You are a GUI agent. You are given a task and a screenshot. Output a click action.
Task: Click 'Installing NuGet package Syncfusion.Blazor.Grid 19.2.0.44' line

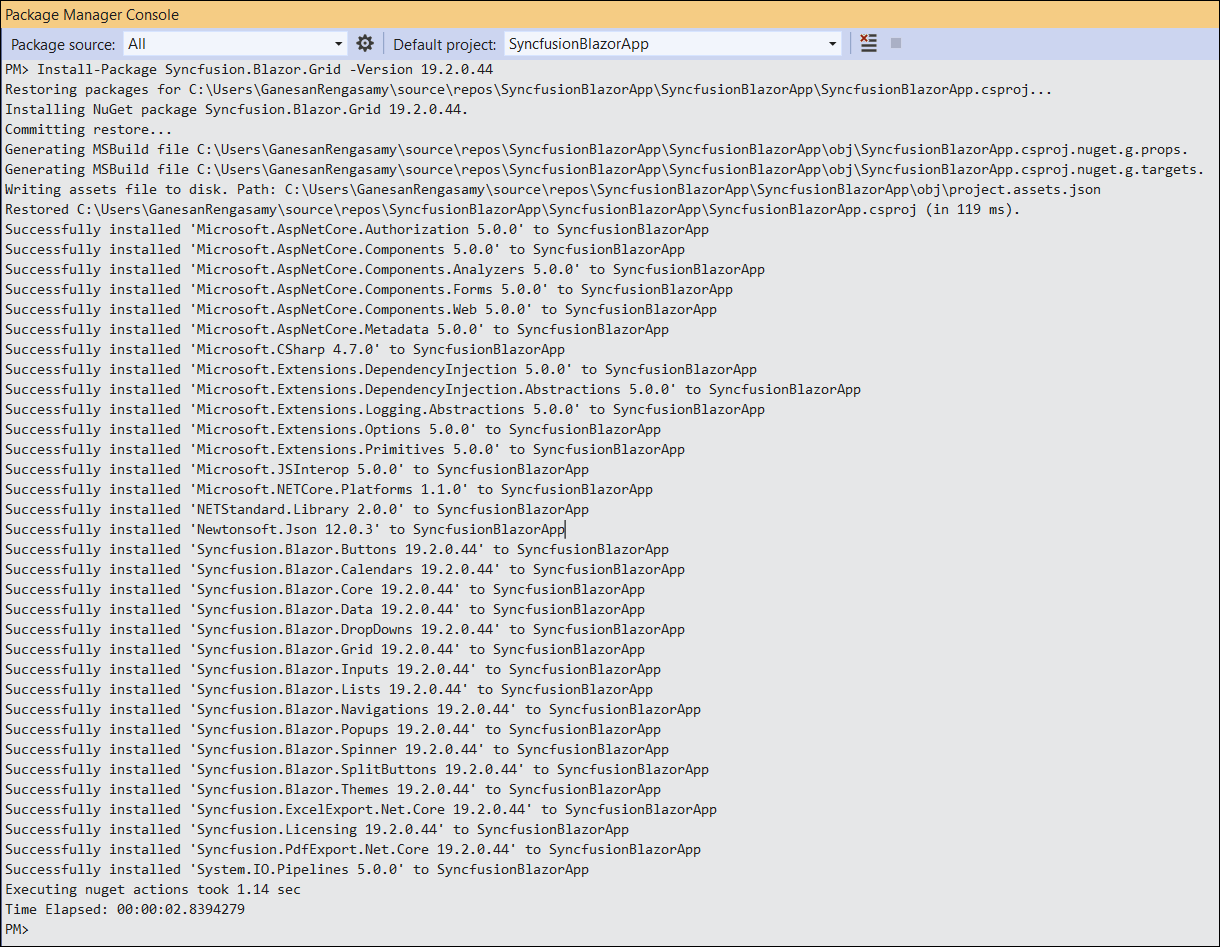click(x=237, y=109)
